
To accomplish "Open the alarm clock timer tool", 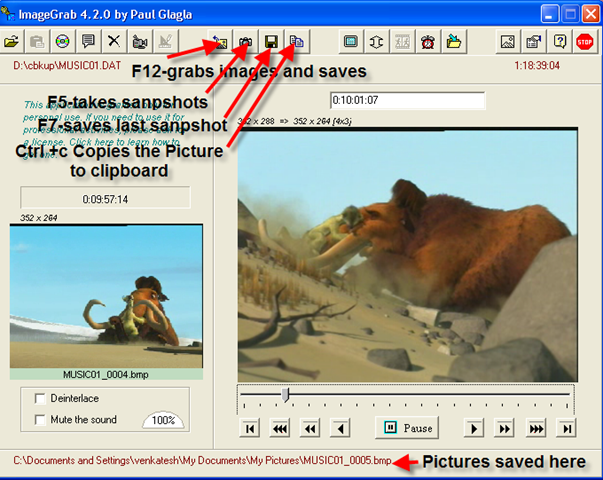I will point(428,41).
